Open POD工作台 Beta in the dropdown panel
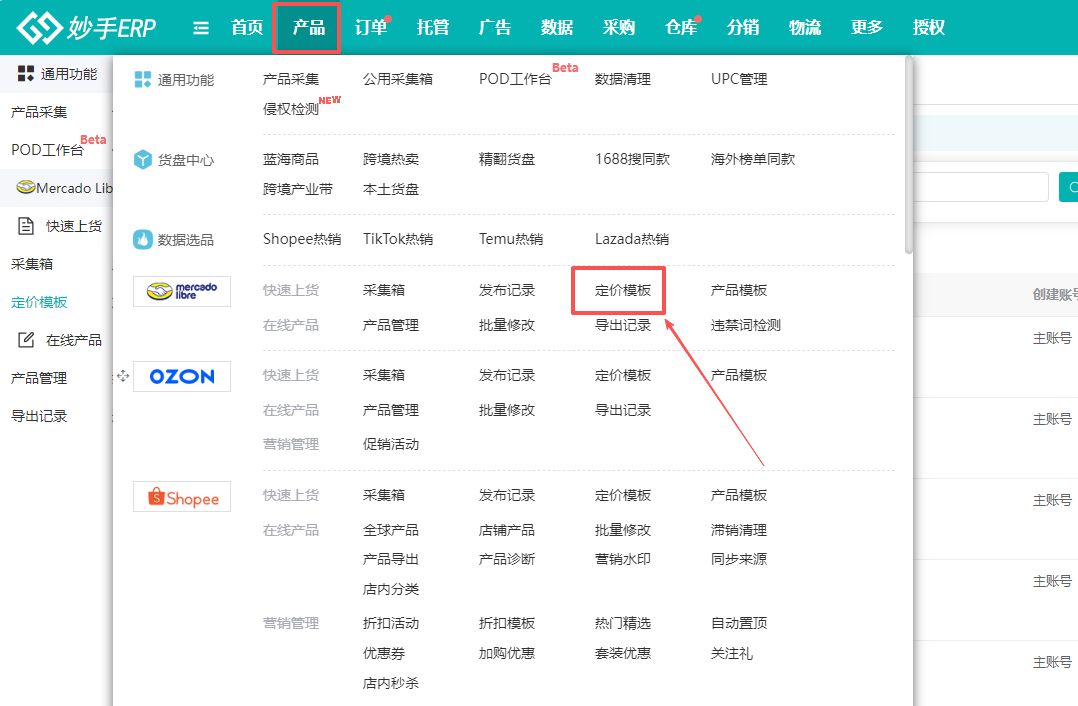The height and width of the screenshot is (706, 1078). tap(515, 79)
